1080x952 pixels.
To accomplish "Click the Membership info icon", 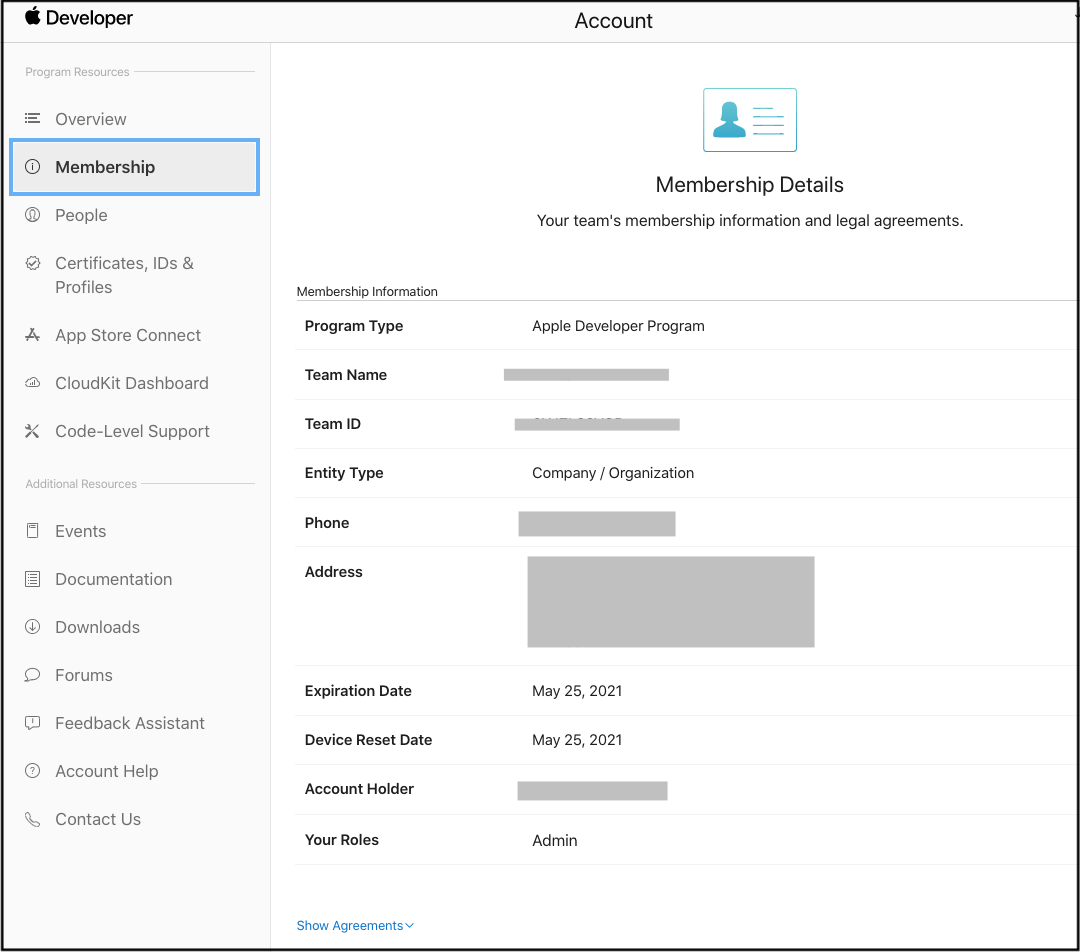I will click(x=33, y=167).
